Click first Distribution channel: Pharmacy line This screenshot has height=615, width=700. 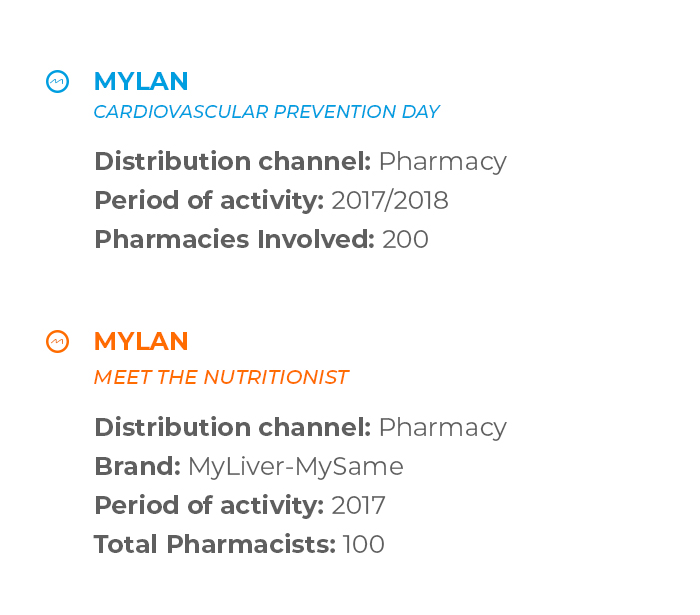click(x=300, y=162)
